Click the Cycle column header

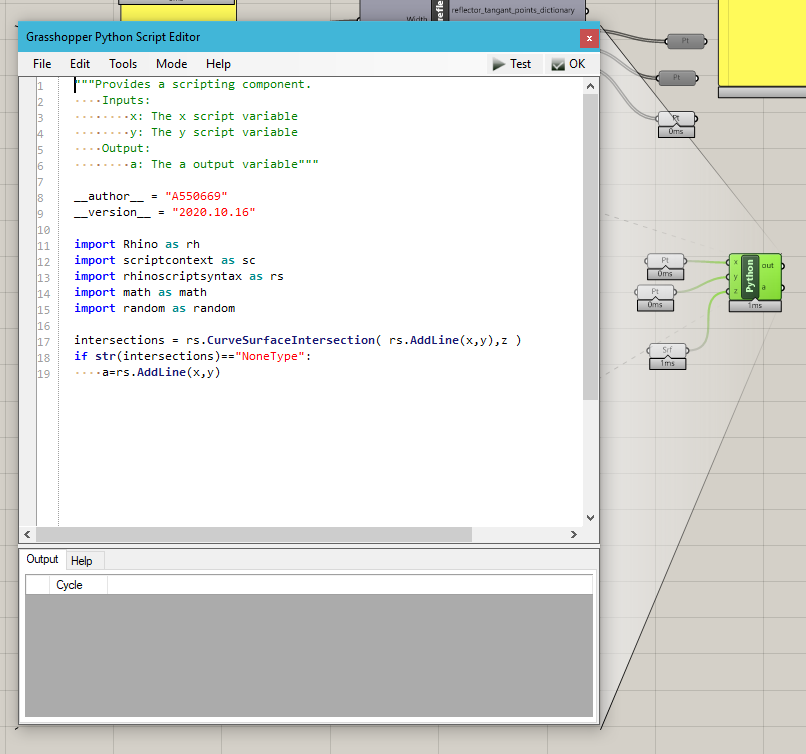click(x=69, y=585)
